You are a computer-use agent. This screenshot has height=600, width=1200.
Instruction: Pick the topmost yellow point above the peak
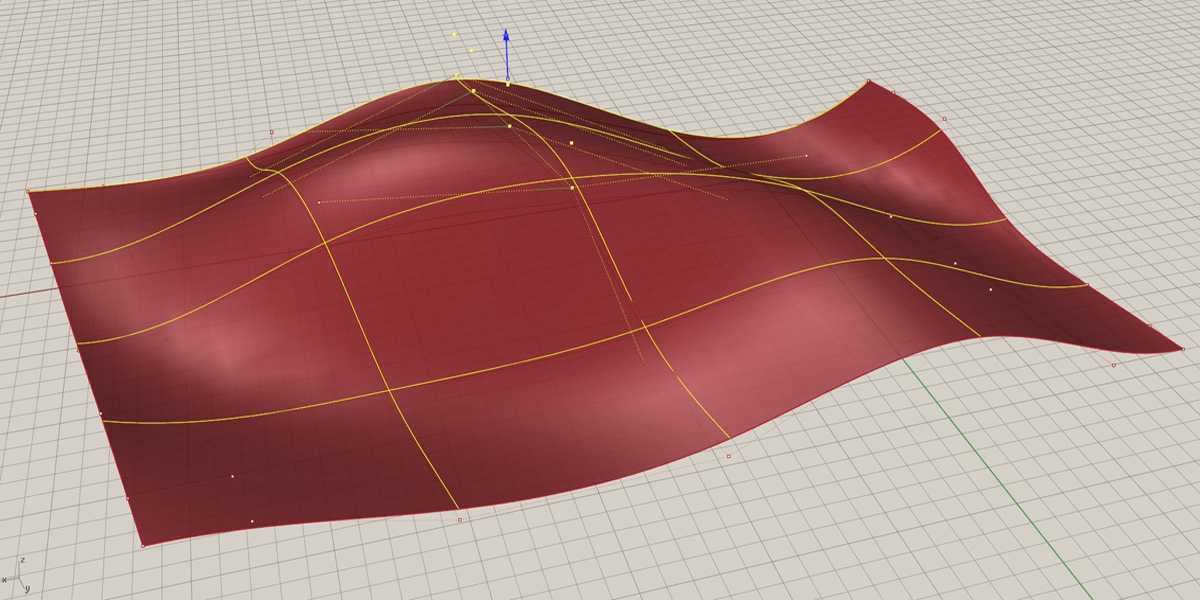tap(454, 34)
